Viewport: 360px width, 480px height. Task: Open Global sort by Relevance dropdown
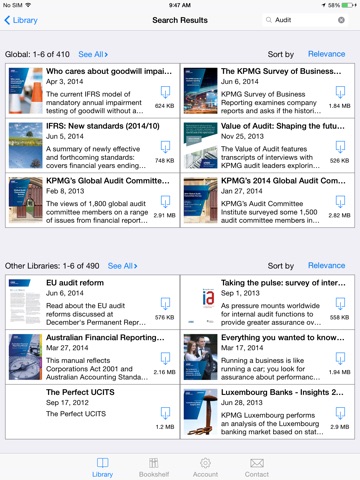click(326, 54)
